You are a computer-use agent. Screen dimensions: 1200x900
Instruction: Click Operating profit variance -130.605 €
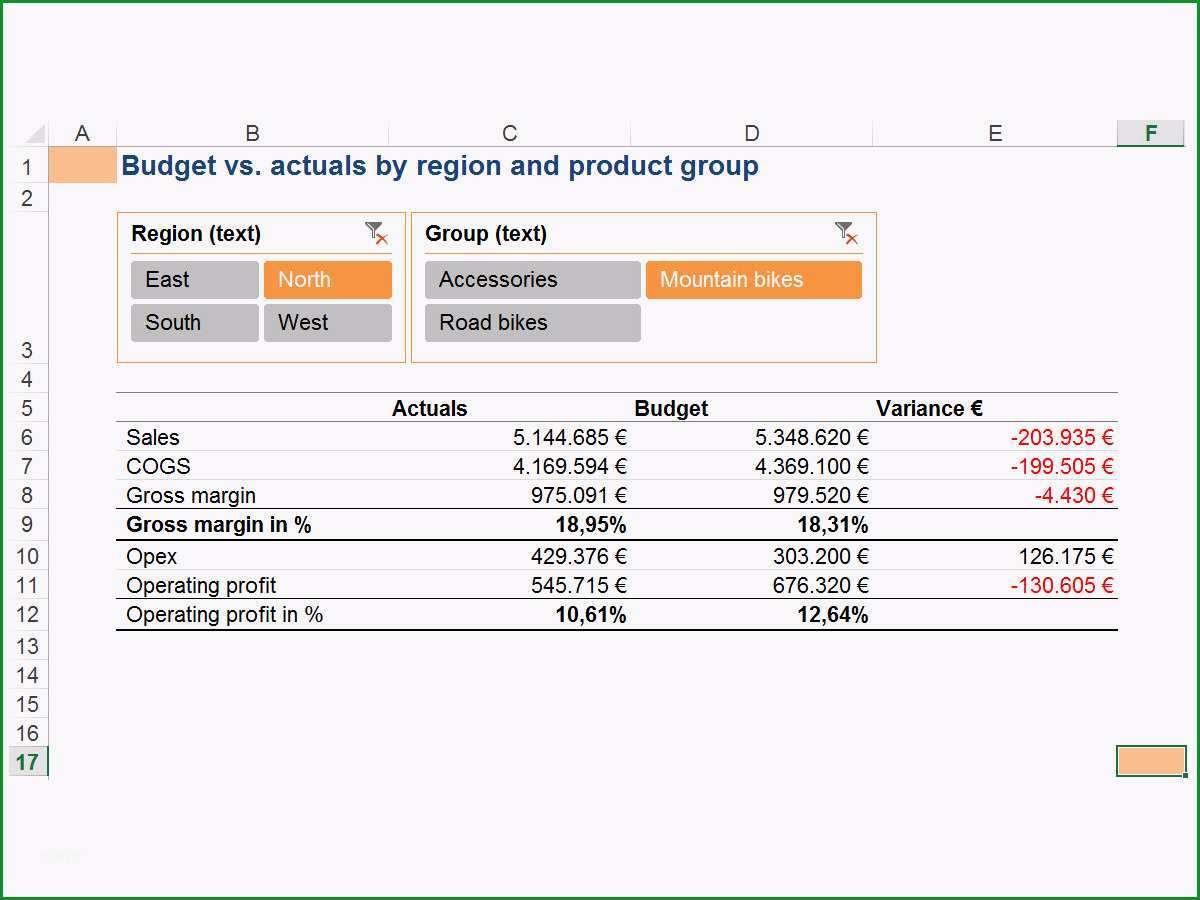click(x=1062, y=585)
